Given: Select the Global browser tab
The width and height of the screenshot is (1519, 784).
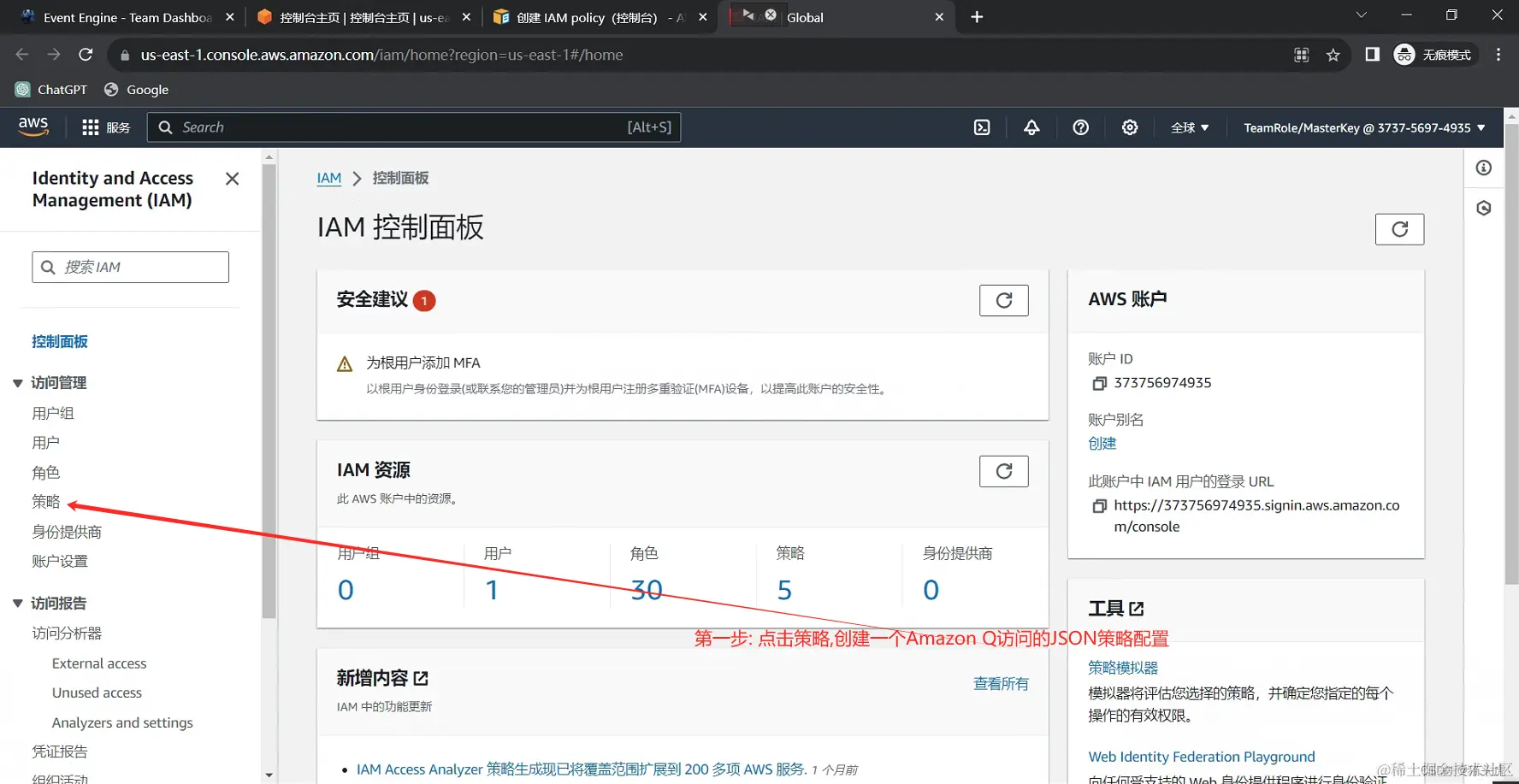Looking at the screenshot, I should 836,17.
